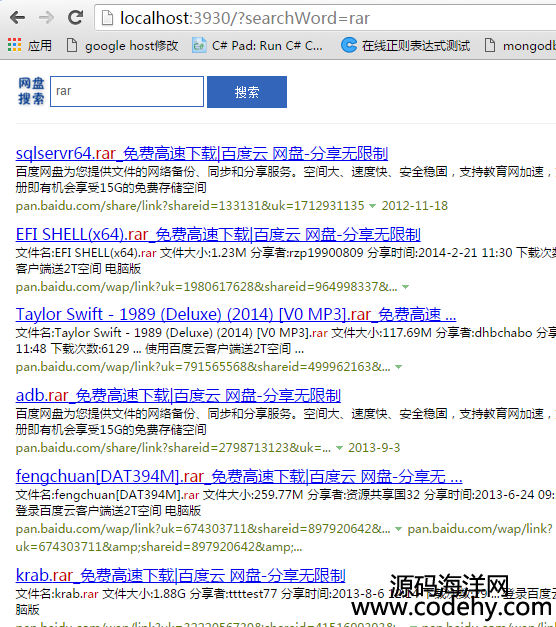Image resolution: width=556 pixels, height=627 pixels.
Task: Expand the dropdown arrow beside sqlservr64 result URL
Action: click(x=372, y=206)
